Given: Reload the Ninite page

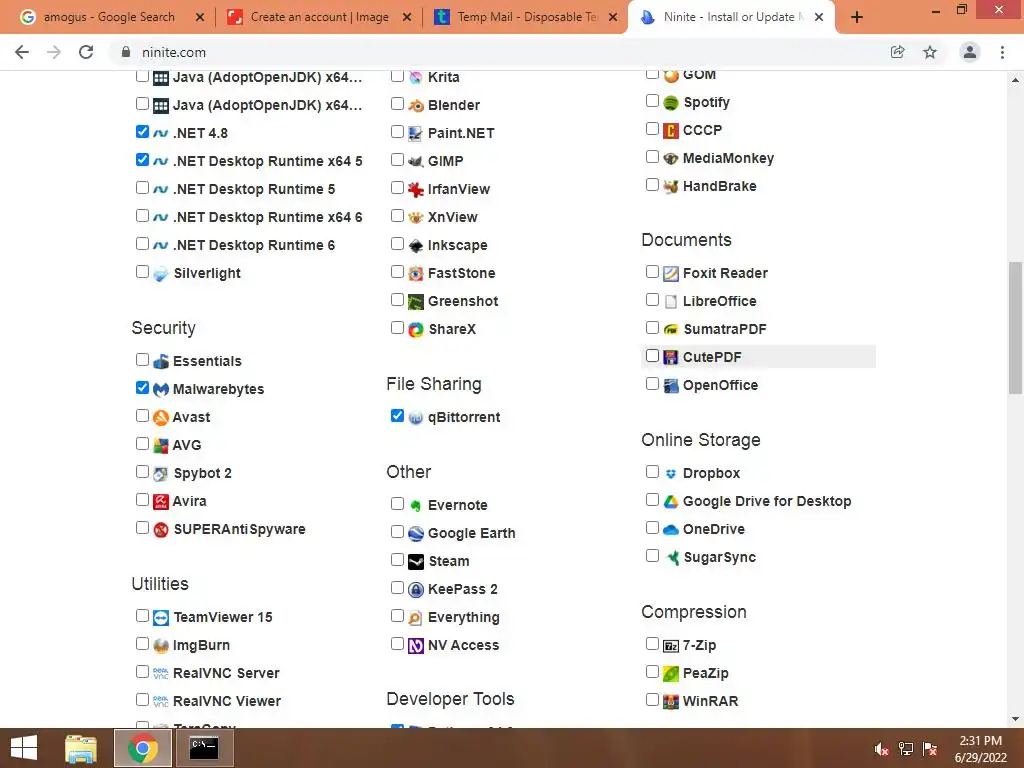Looking at the screenshot, I should tap(86, 52).
